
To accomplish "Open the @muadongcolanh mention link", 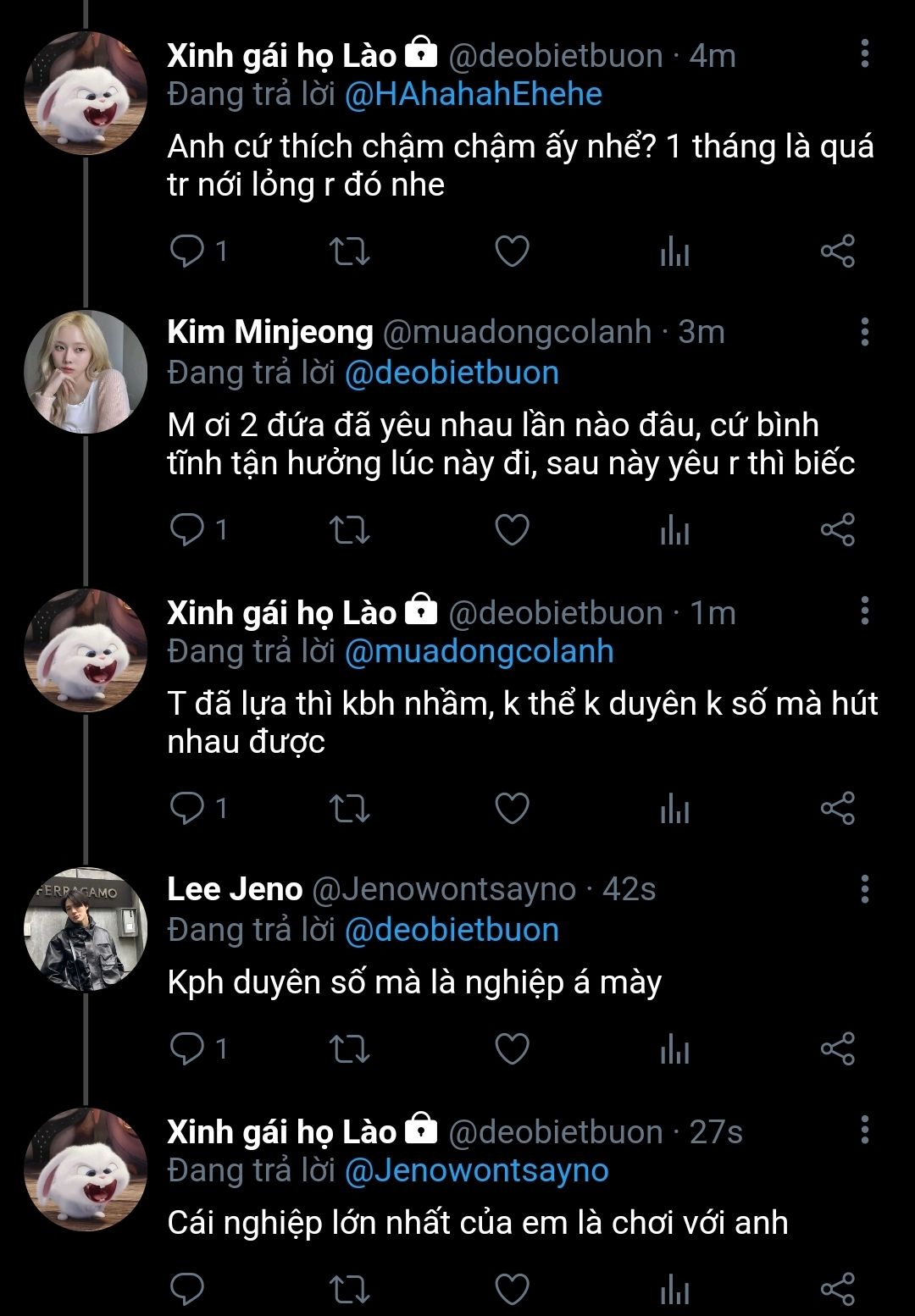I will pos(479,651).
